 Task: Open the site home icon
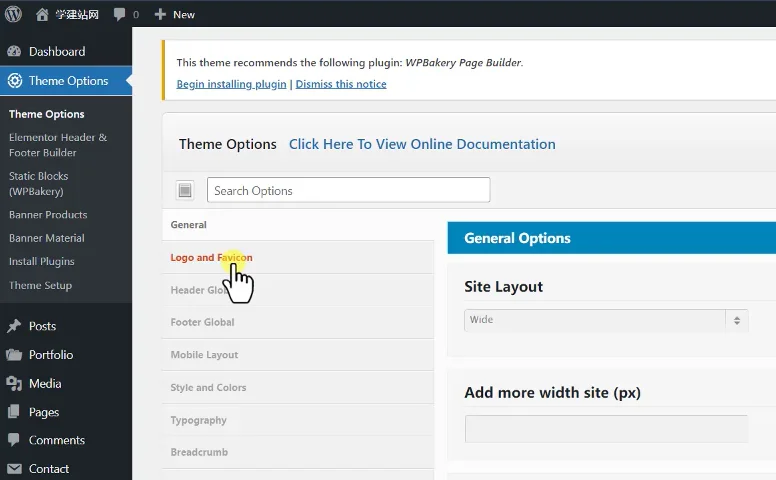[42, 14]
